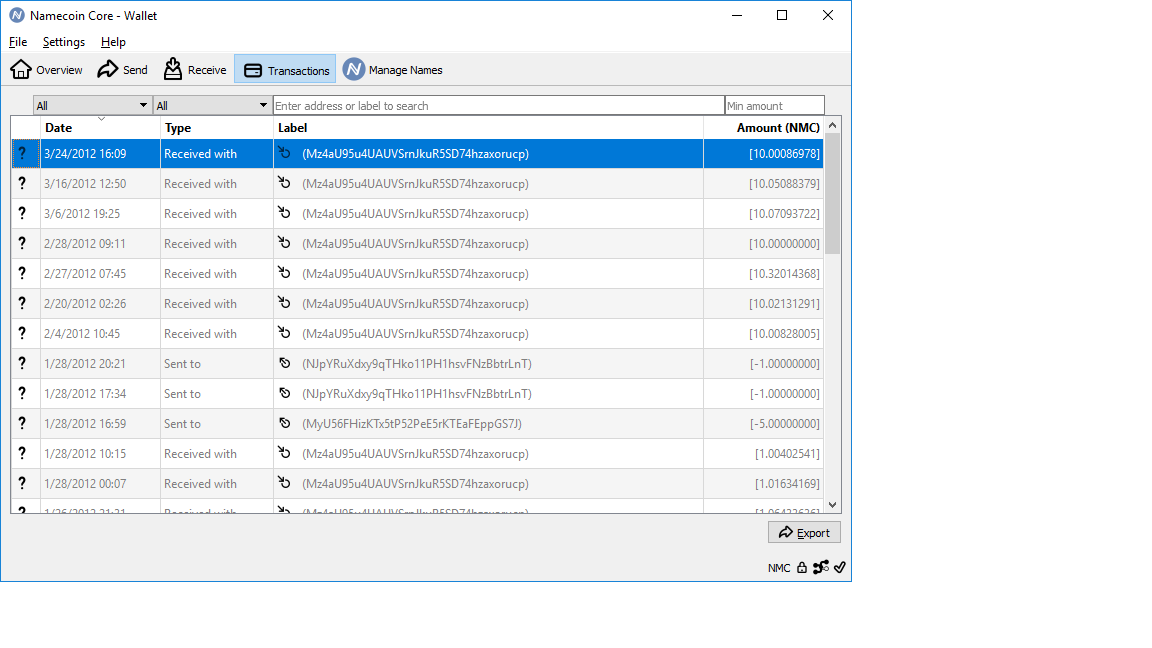Select date 2/20/2012 02:26 cell
This screenshot has height=648, width=1152.
click(x=100, y=303)
